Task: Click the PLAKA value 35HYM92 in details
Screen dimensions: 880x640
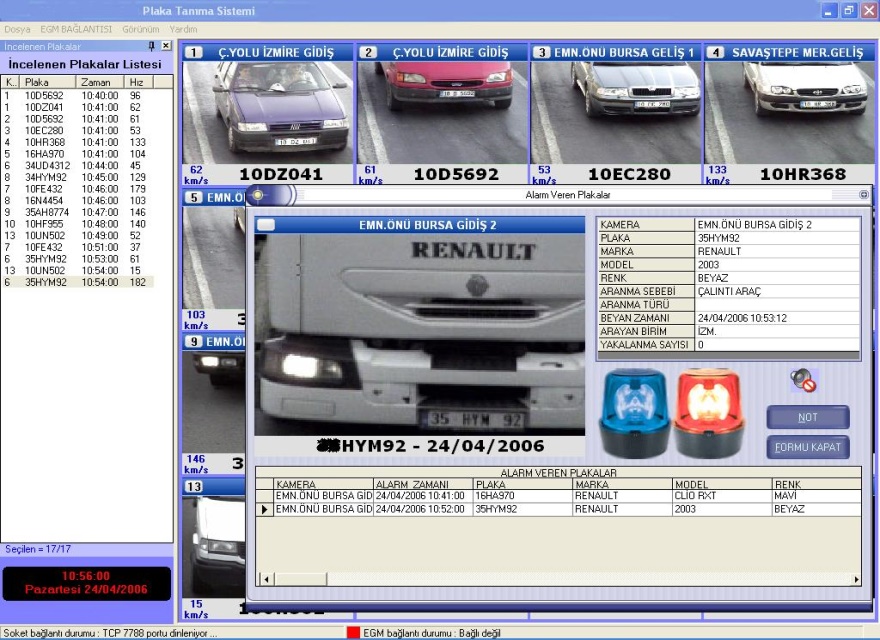Action: click(x=777, y=238)
